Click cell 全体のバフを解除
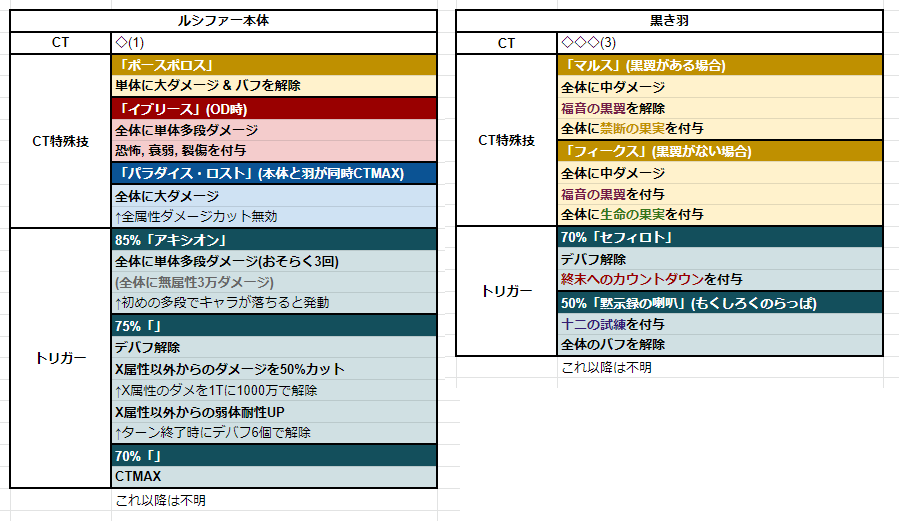This screenshot has height=521, width=899. point(720,345)
